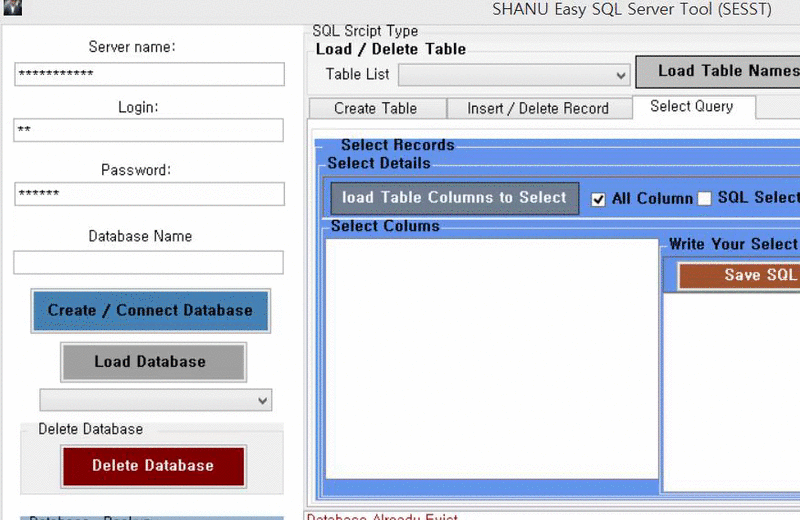Screen dimensions: 800x520
Task: Click inside the Select Colums list box
Action: 491,360
